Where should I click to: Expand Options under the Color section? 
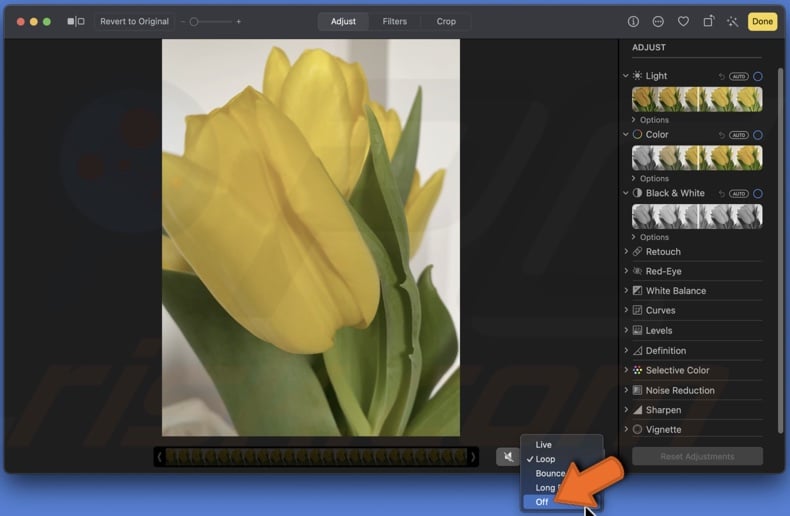(x=650, y=178)
